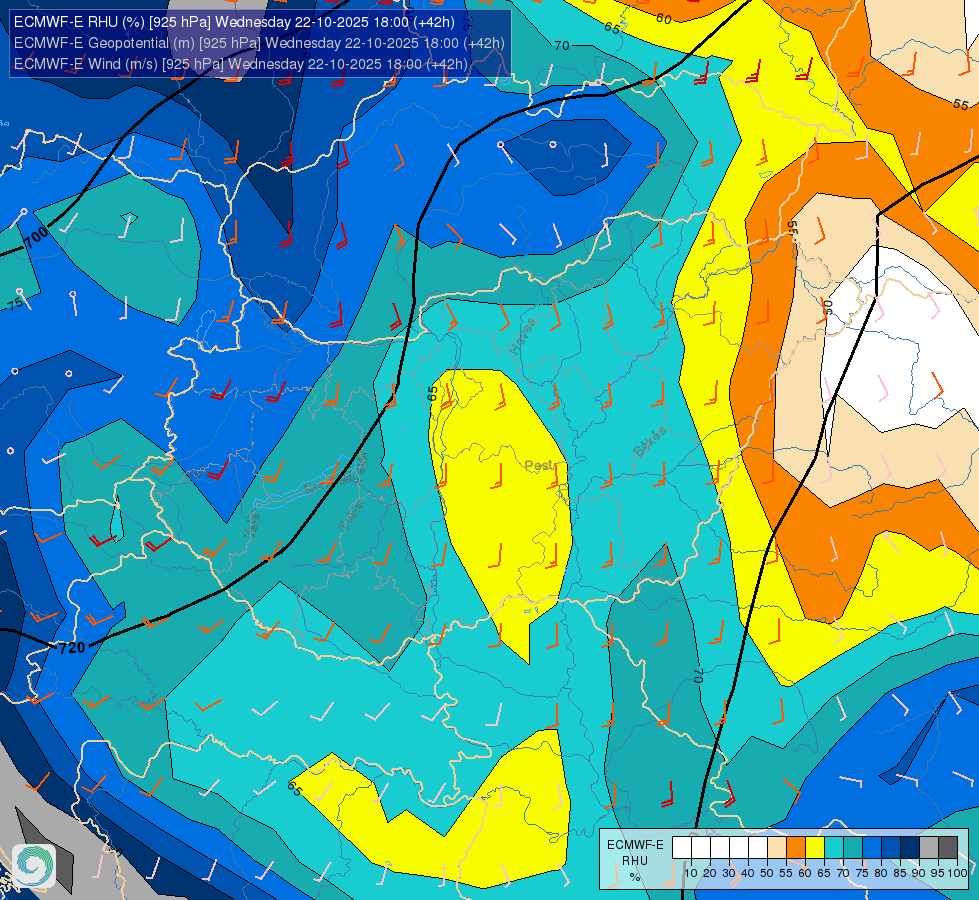Screen dimensions: 979x900
Task: Click the '60' humidity contour label near the top edge
Action: coord(664,19)
